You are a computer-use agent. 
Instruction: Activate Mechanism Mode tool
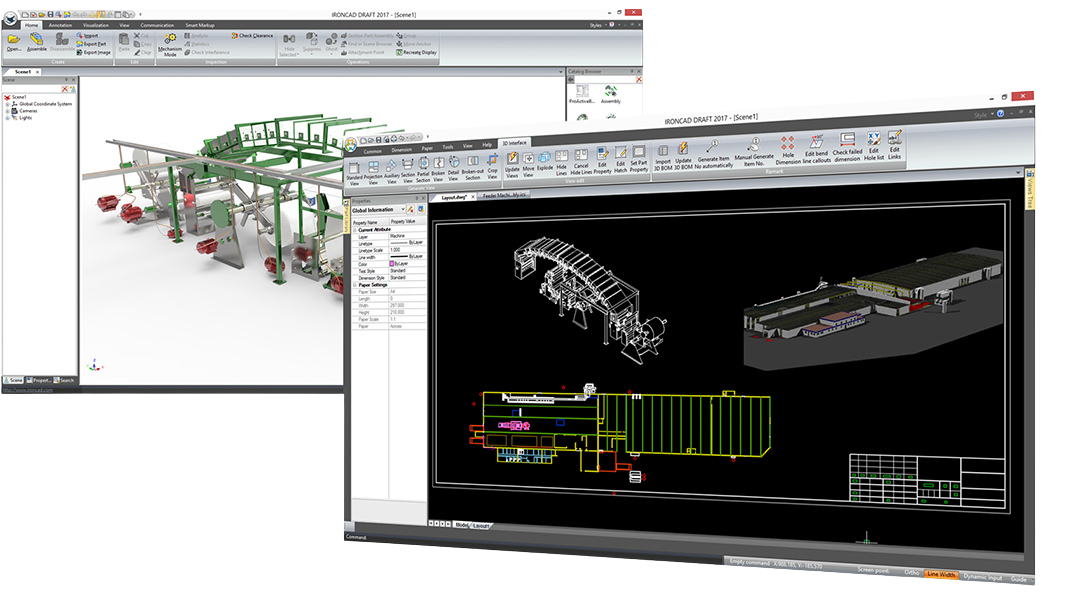(170, 45)
